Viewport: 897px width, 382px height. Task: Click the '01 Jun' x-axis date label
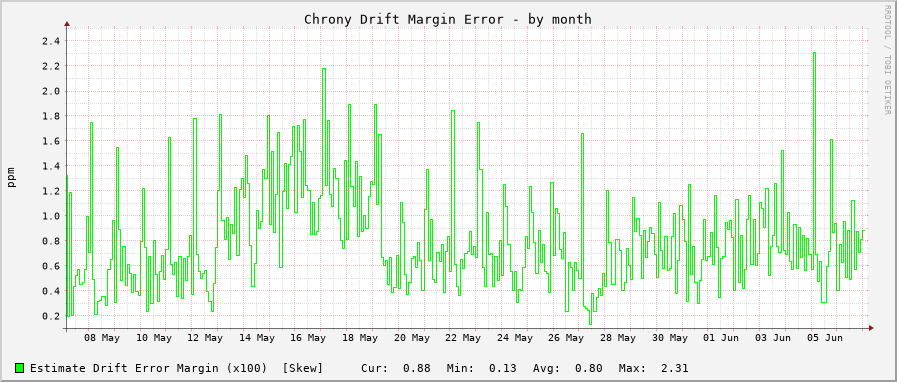[x=721, y=339]
